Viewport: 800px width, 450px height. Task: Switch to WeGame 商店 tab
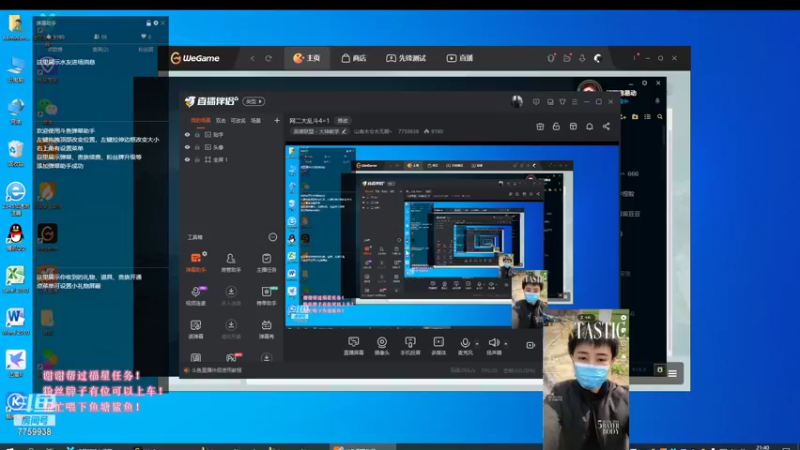353,58
